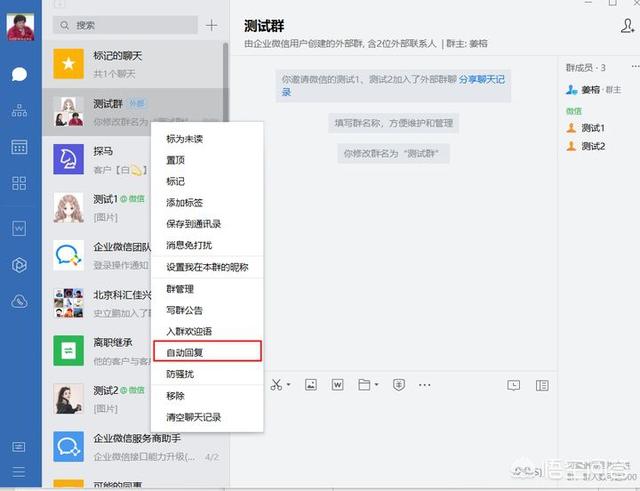Open the hamburger menu at sidebar bottom

tap(18, 472)
